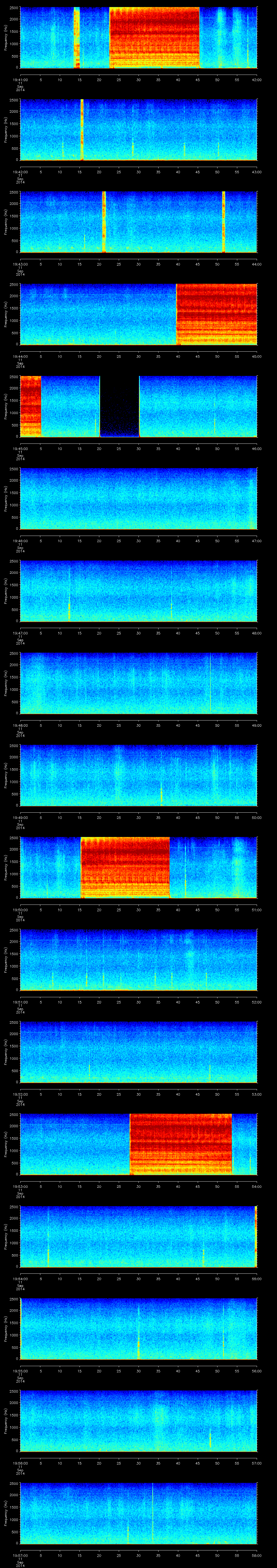Click the 19:42:00 end label of the first spectrogram
The image size is (277, 1568).
[x=256, y=79]
